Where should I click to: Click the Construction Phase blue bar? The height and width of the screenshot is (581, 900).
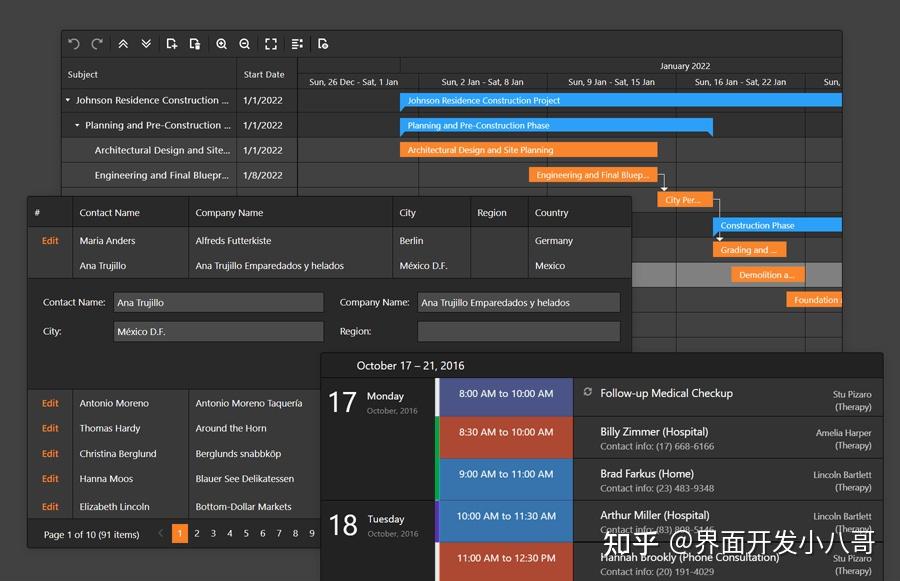(x=777, y=225)
